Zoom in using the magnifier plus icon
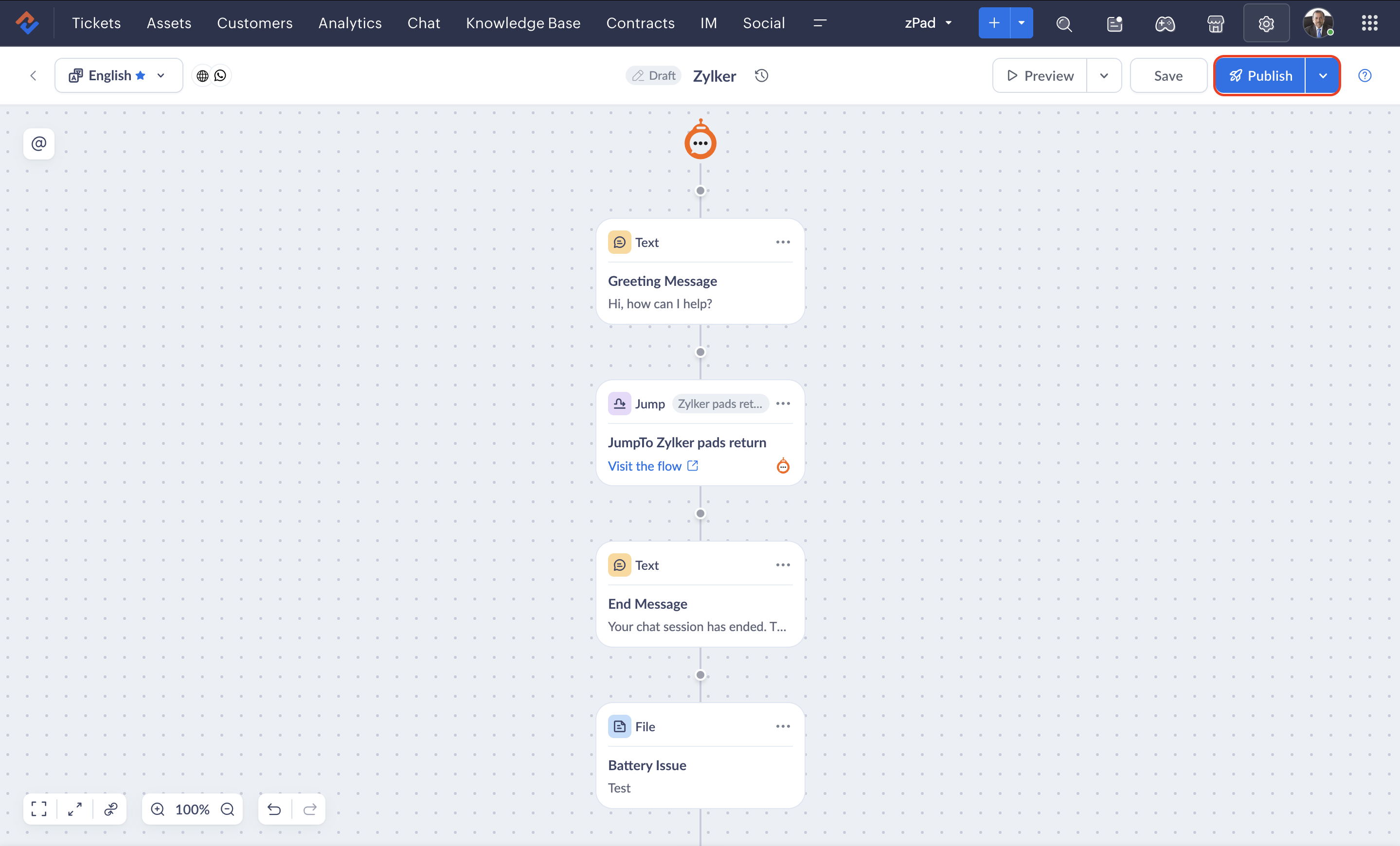 (x=158, y=809)
